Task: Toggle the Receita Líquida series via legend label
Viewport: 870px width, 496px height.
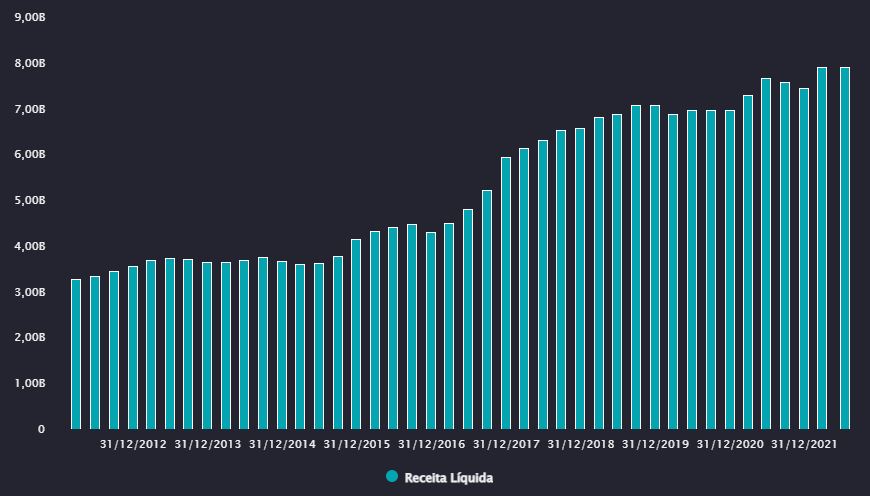Action: click(x=448, y=478)
